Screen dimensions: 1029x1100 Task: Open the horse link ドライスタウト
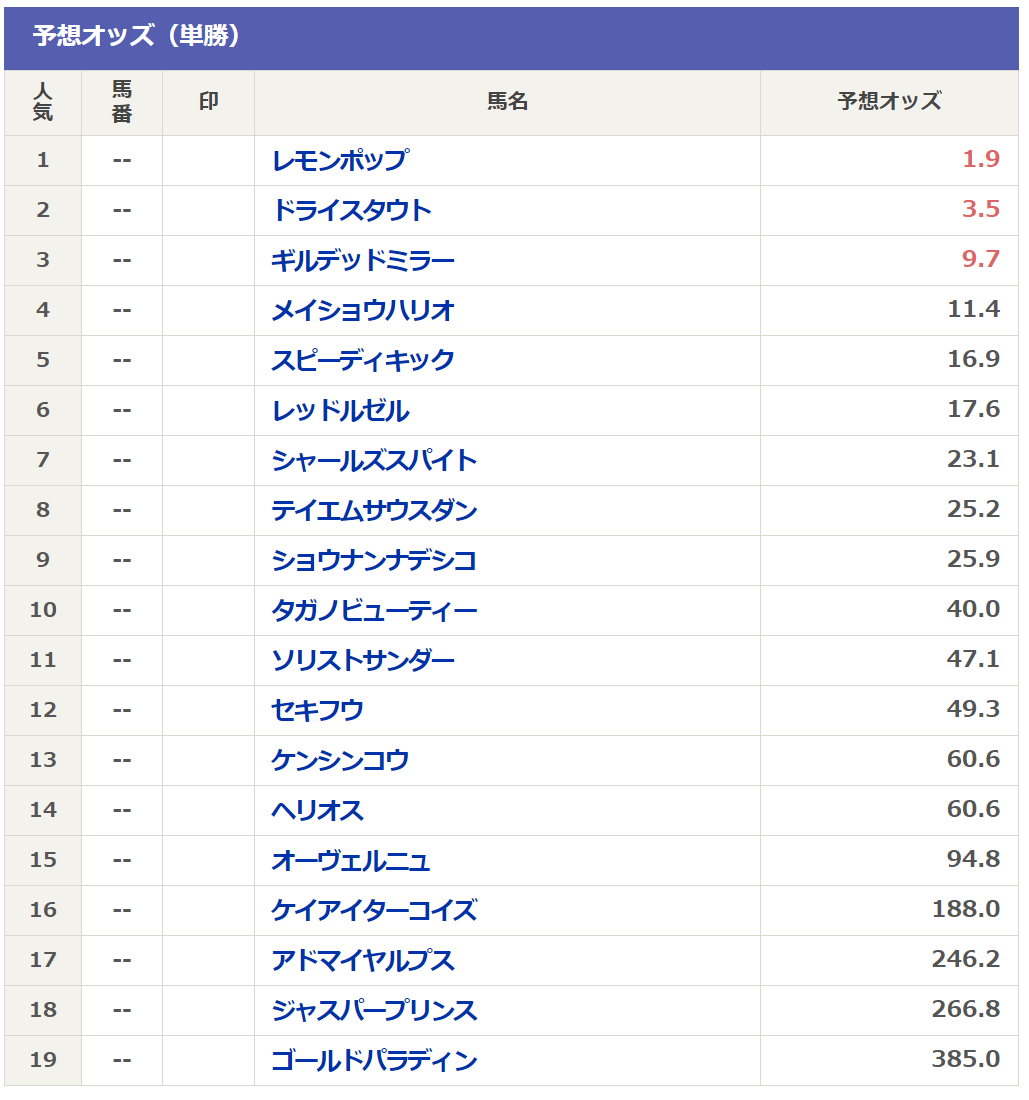pyautogui.click(x=351, y=210)
